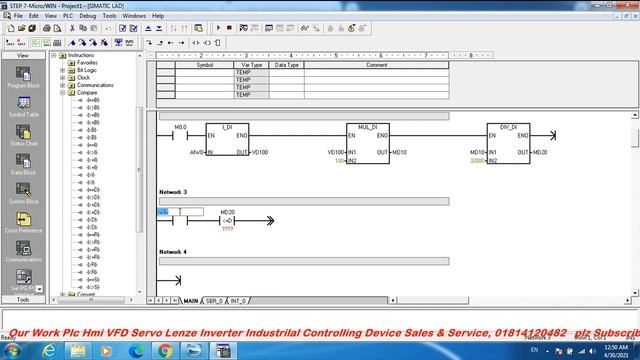
Task: Select the Favorites tree folder
Action: coord(87,63)
